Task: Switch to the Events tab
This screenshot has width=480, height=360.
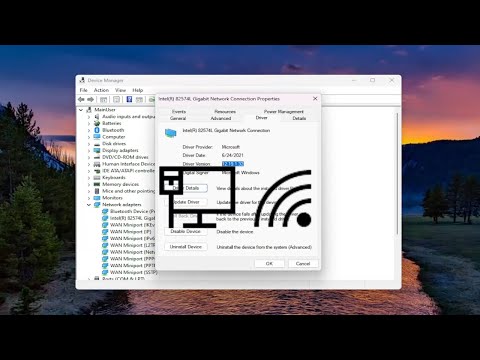Action: tap(179, 111)
